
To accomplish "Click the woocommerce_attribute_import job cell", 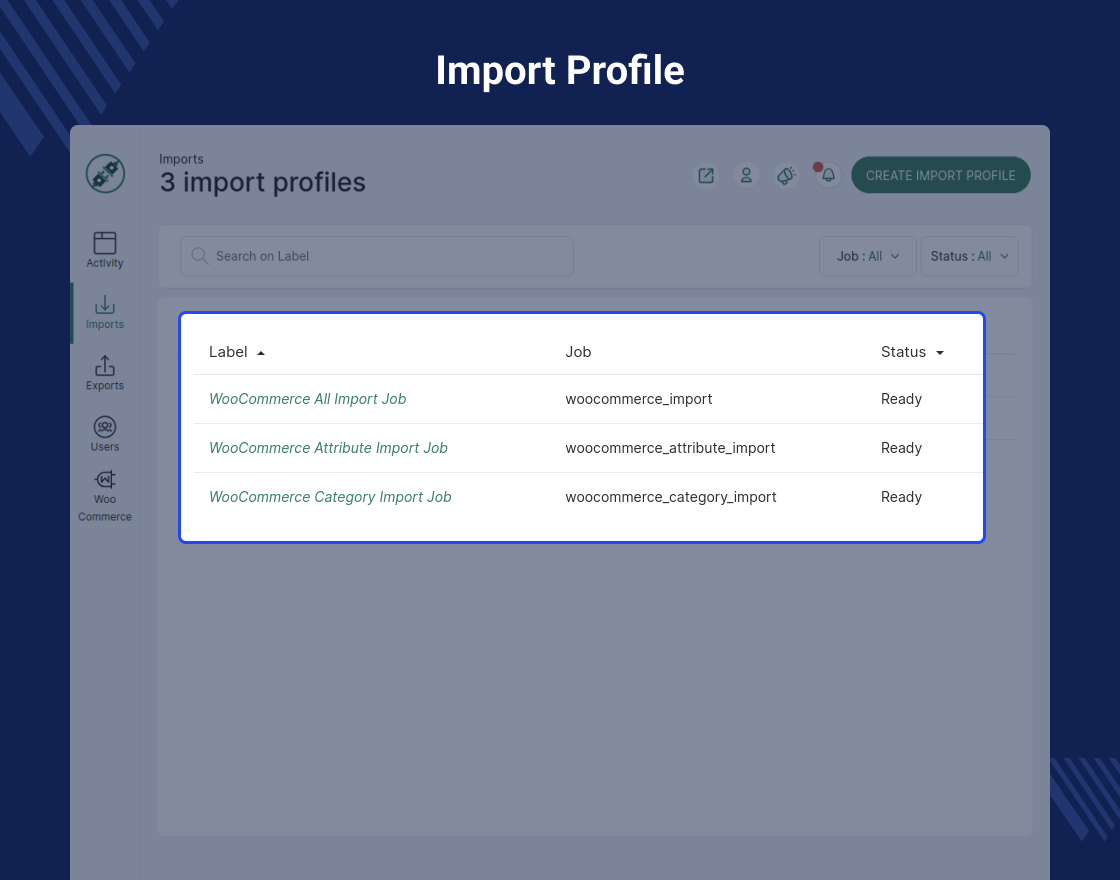I will click(x=670, y=448).
